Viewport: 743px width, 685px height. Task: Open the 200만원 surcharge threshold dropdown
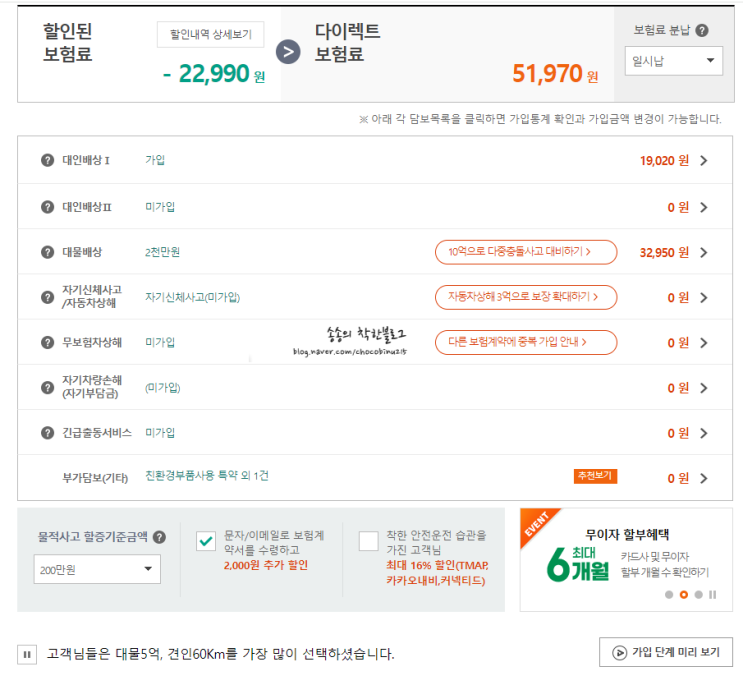point(96,569)
